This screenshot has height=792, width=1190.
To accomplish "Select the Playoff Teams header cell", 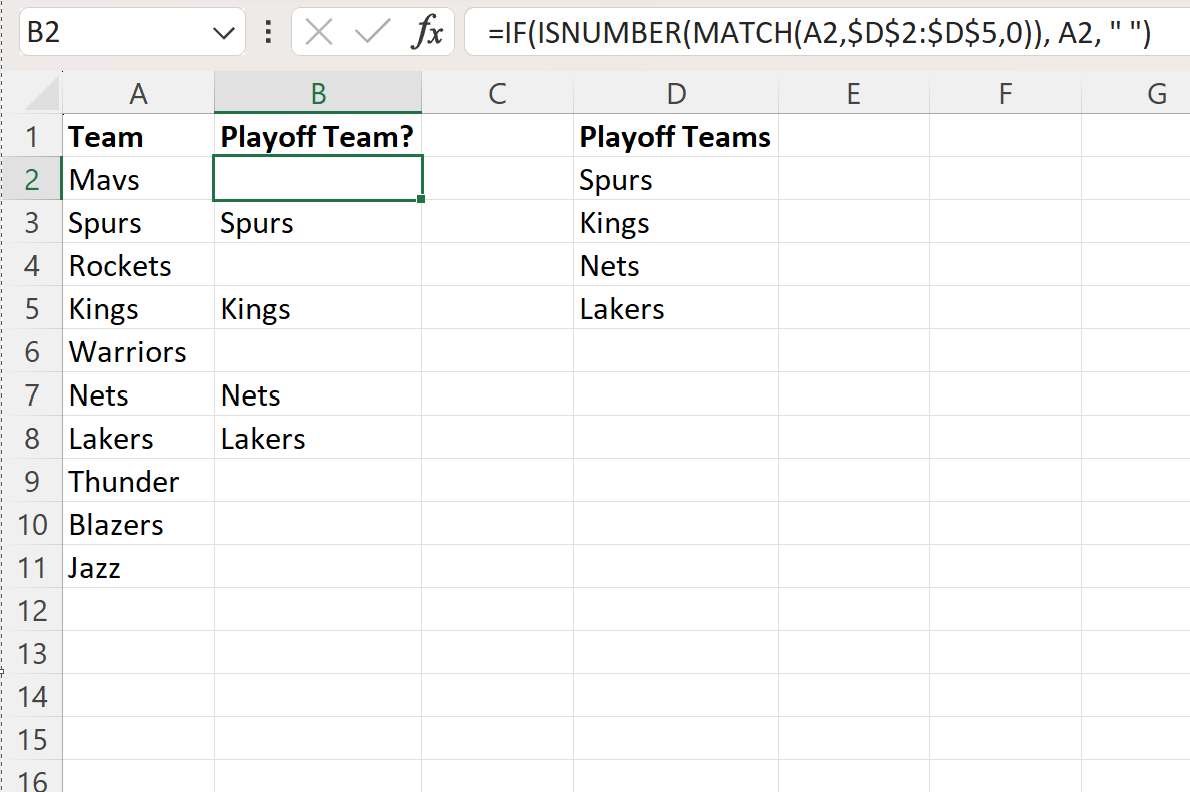I will (675, 137).
